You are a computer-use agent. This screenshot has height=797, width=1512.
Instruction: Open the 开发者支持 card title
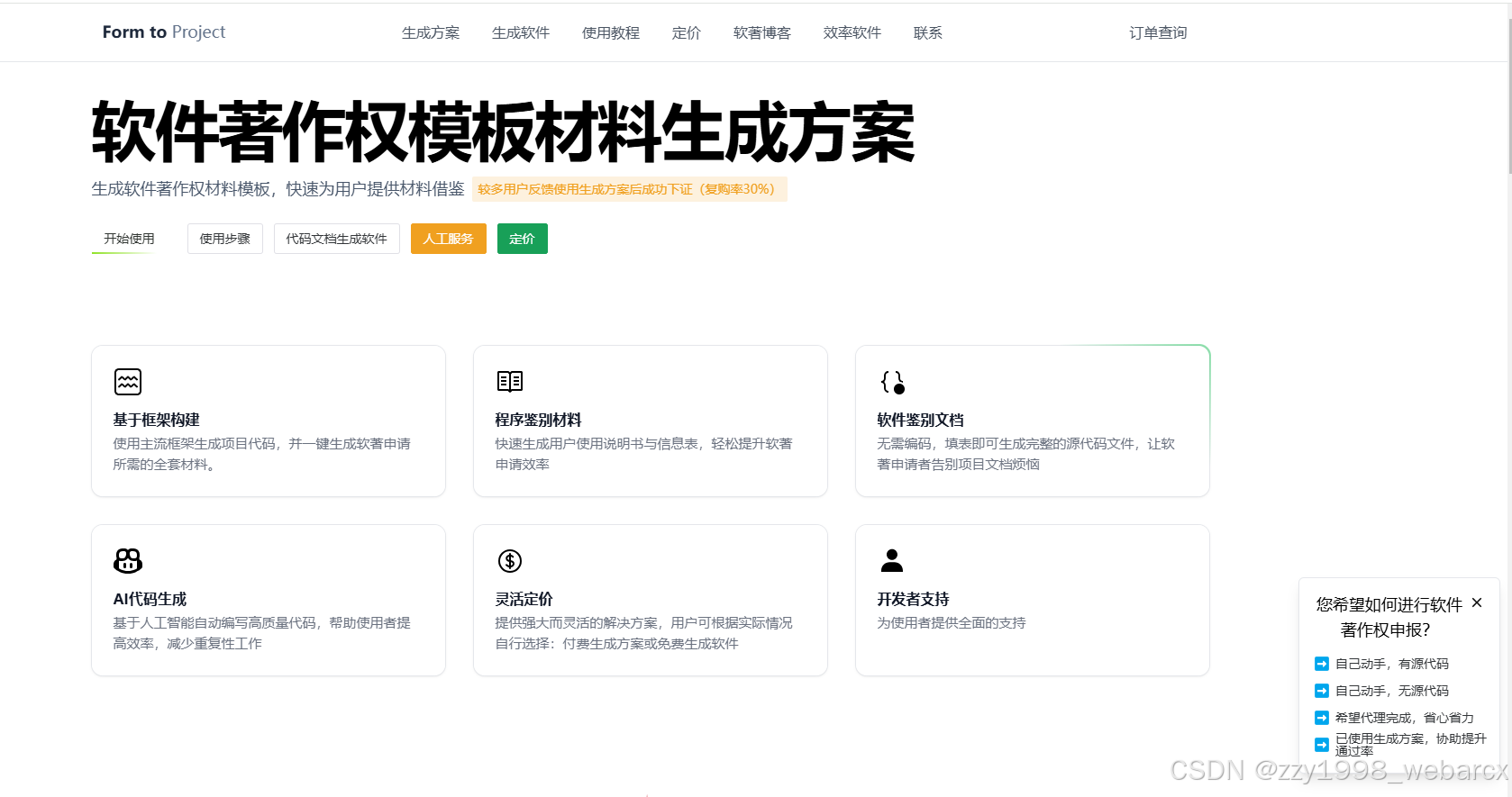(x=913, y=599)
